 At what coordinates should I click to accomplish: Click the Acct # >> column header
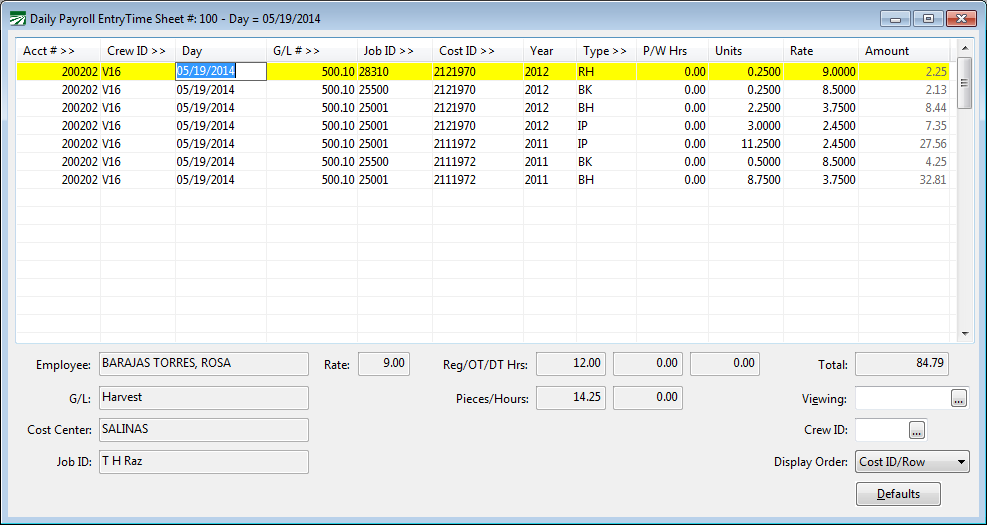pos(57,51)
